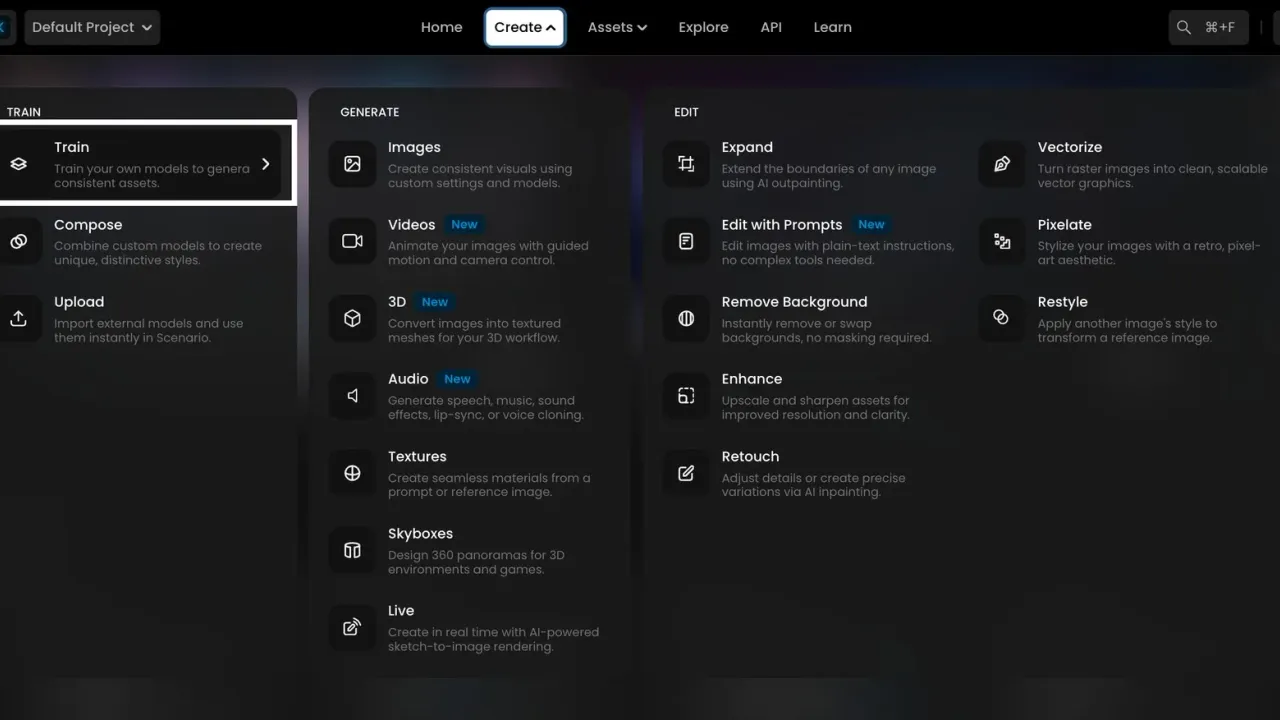The height and width of the screenshot is (720, 1280).
Task: Open the Learn menu item
Action: 832,28
